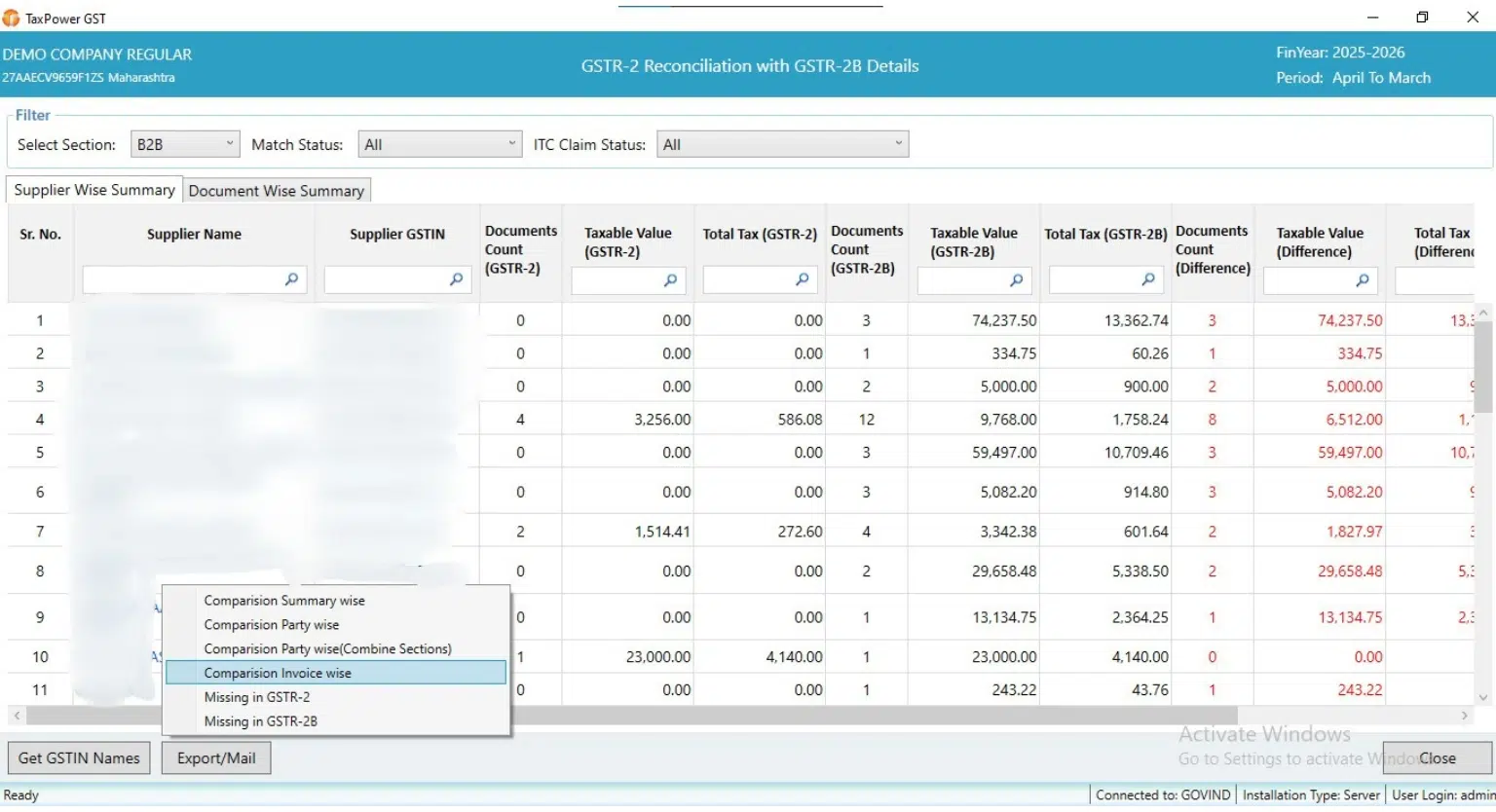1496x812 pixels.
Task: Click the Get GSTIN Names button
Action: point(79,758)
